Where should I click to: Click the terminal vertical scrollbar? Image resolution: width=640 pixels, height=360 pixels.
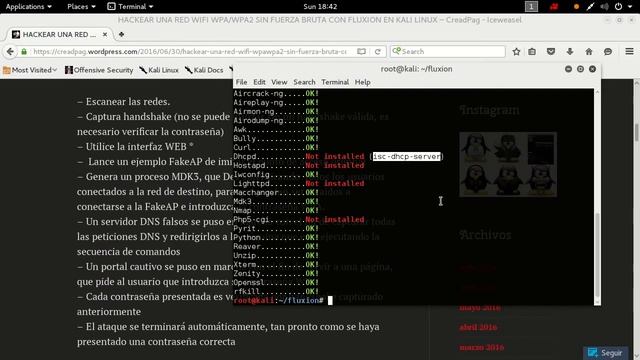tap(597, 255)
